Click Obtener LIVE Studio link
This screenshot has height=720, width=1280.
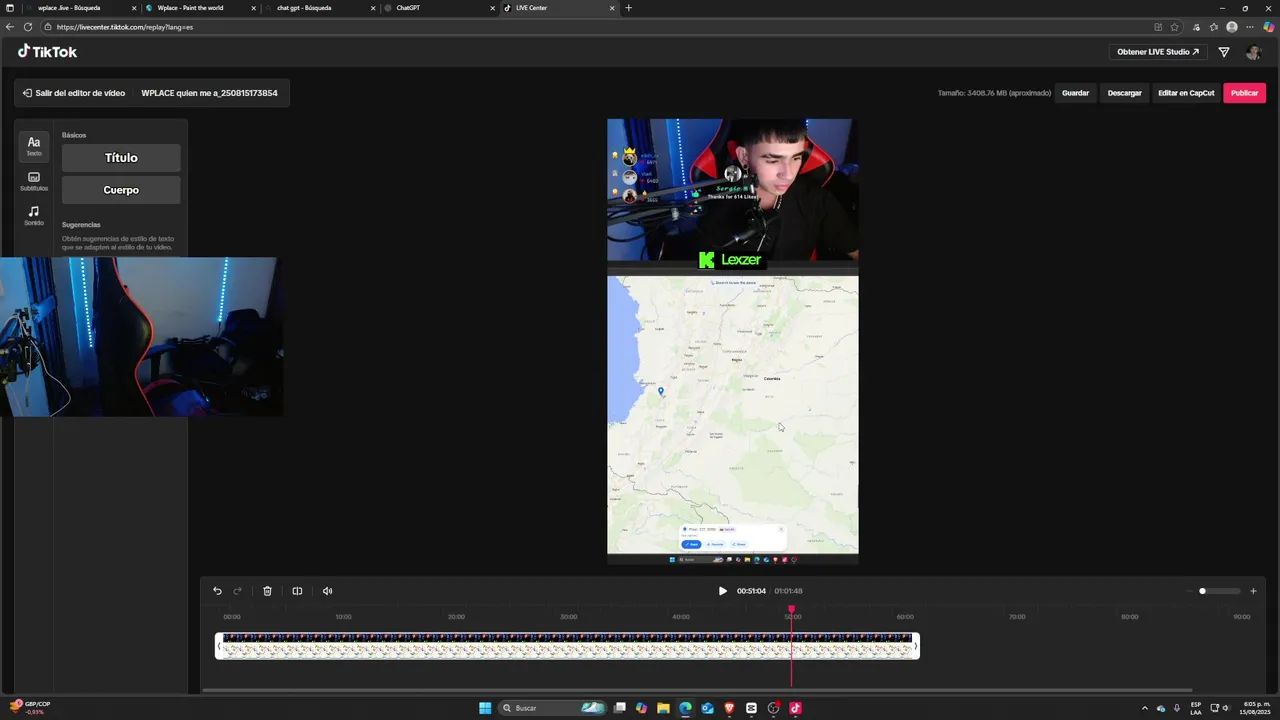click(1157, 52)
